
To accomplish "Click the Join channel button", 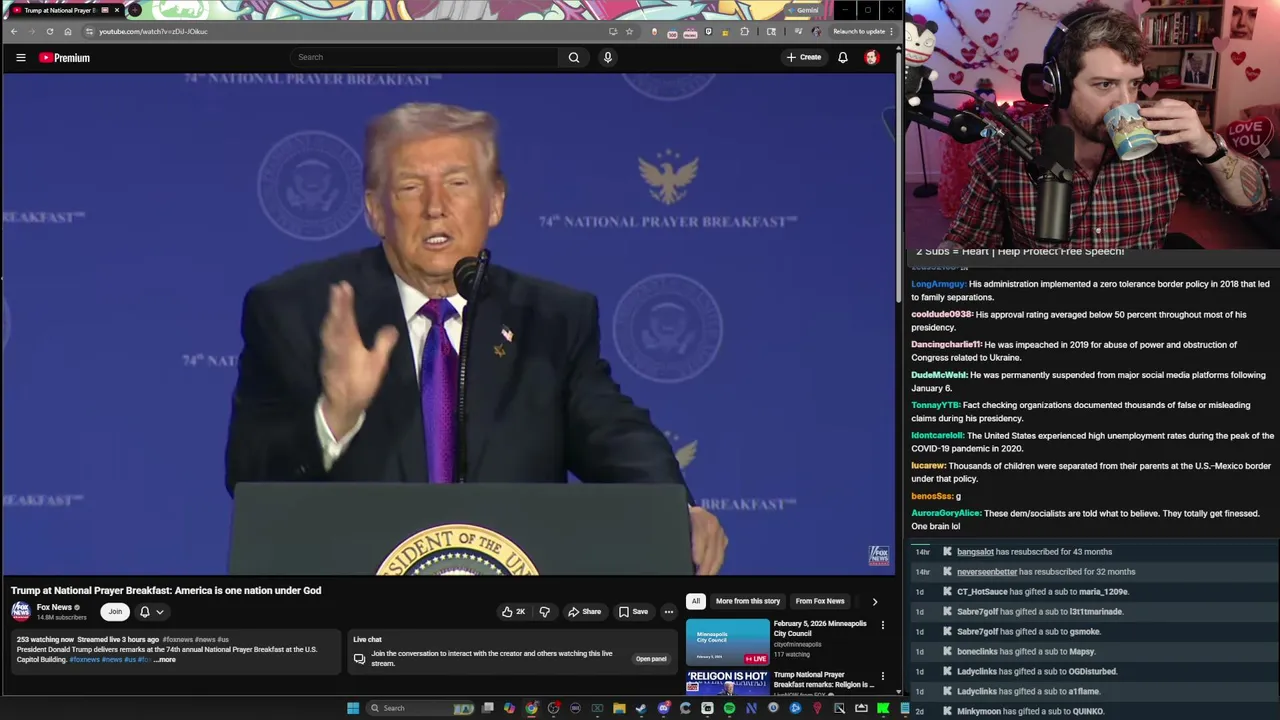I will tap(115, 612).
